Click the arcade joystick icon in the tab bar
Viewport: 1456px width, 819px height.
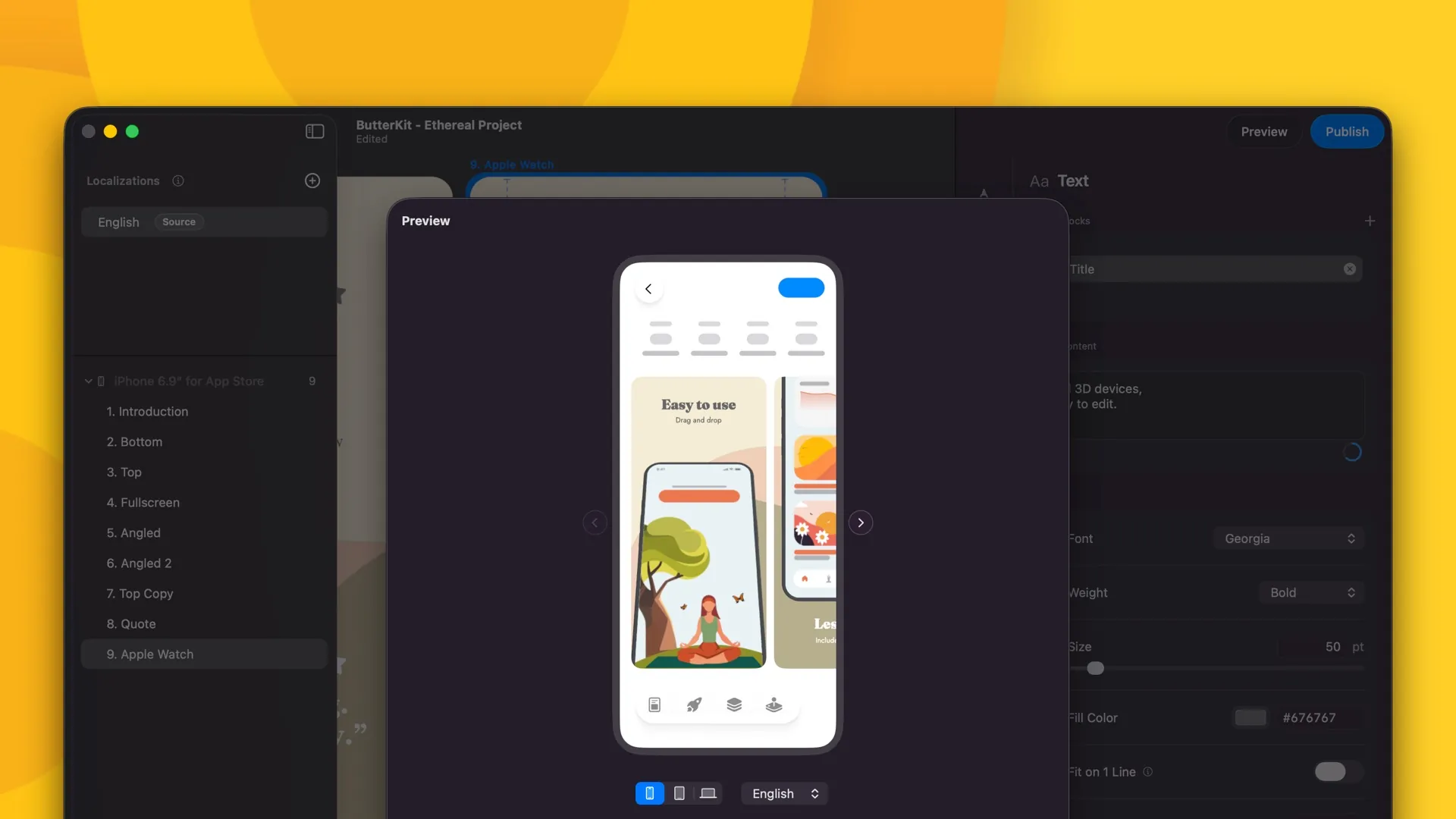pyautogui.click(x=773, y=704)
